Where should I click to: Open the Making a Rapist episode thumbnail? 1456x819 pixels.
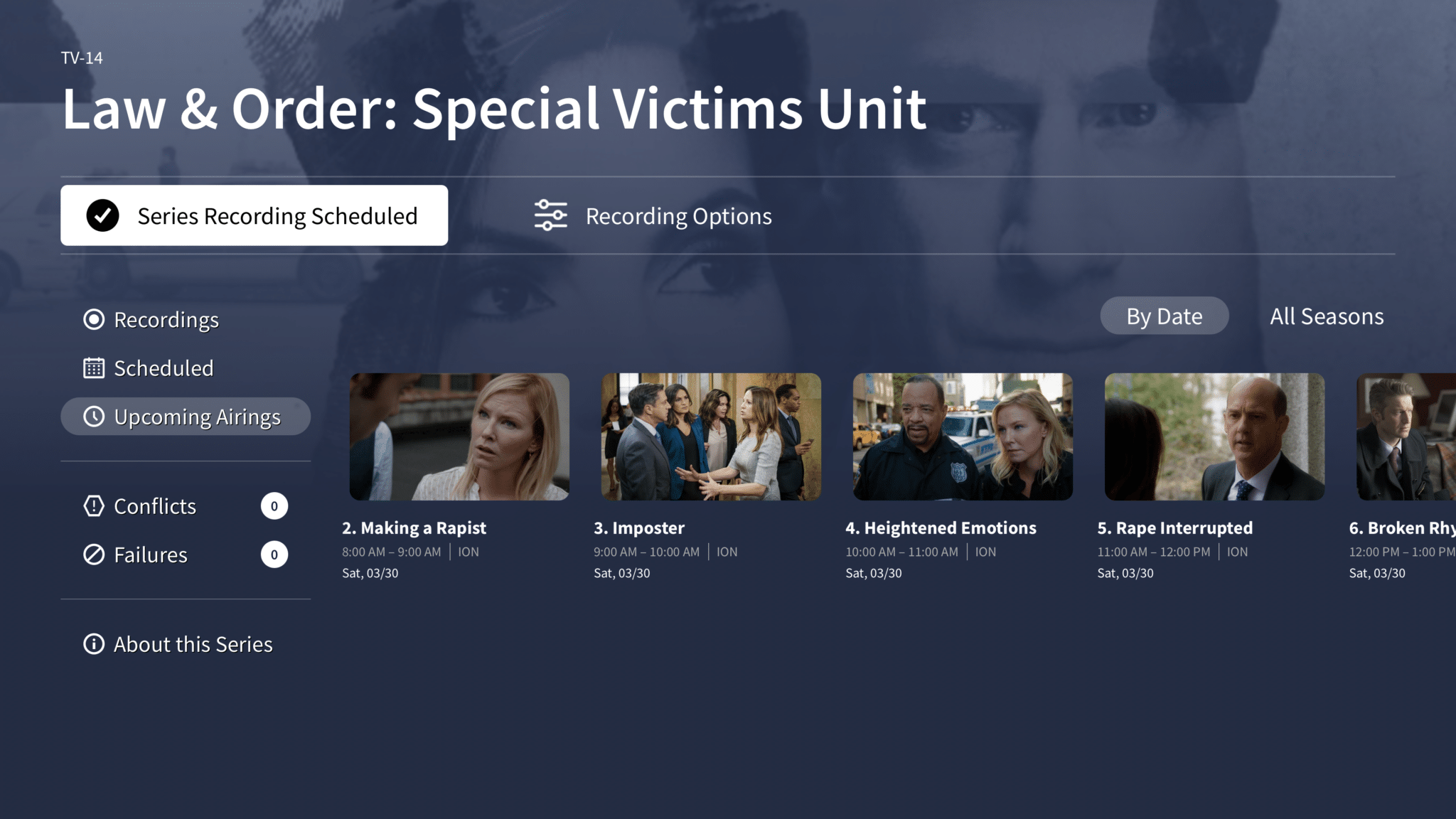click(x=459, y=437)
